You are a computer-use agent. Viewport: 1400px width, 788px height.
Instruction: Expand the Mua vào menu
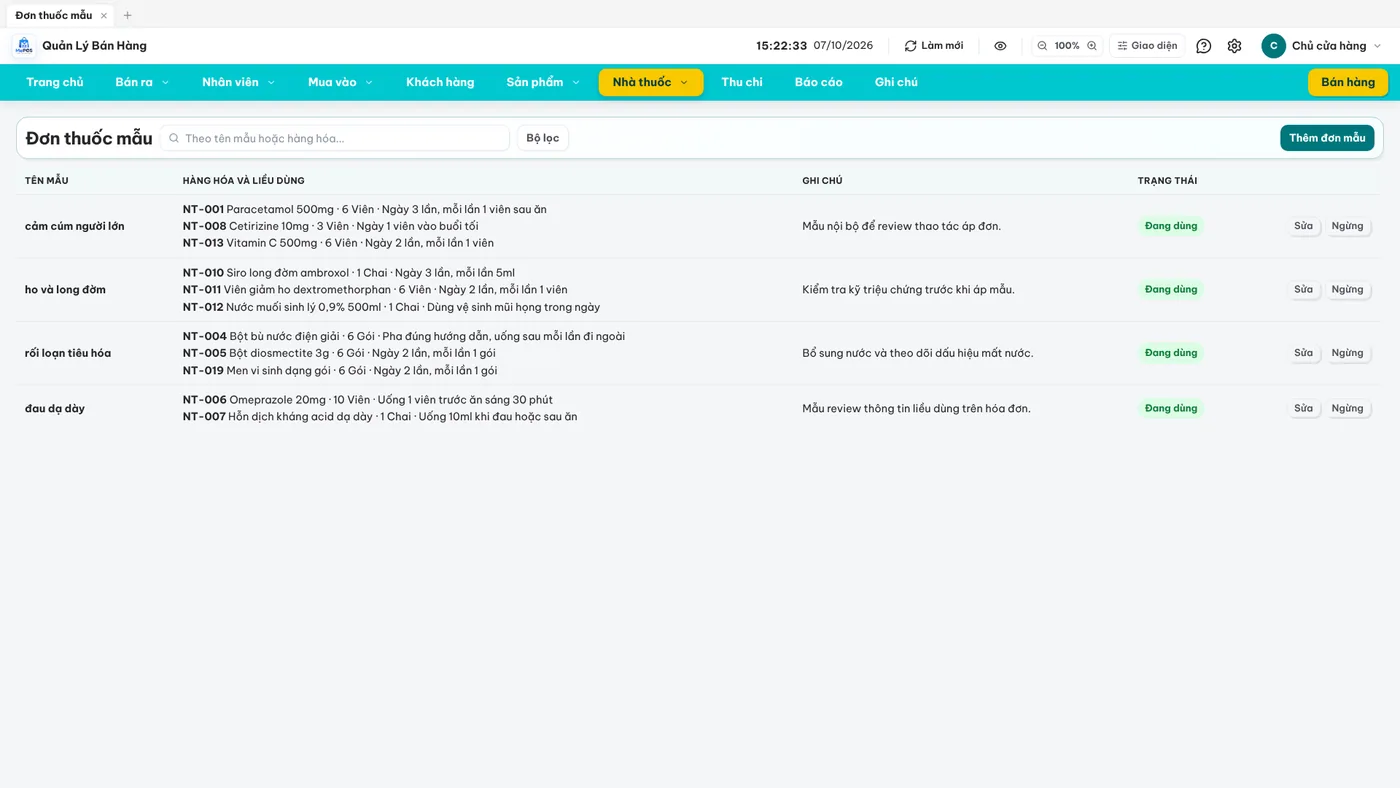click(340, 82)
